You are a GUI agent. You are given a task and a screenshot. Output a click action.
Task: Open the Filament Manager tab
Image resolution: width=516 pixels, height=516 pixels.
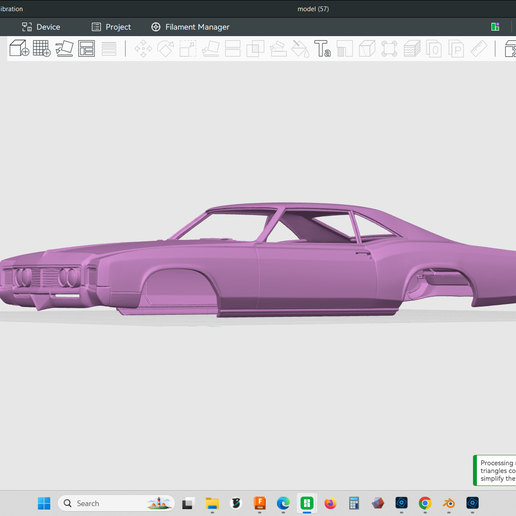click(x=190, y=27)
